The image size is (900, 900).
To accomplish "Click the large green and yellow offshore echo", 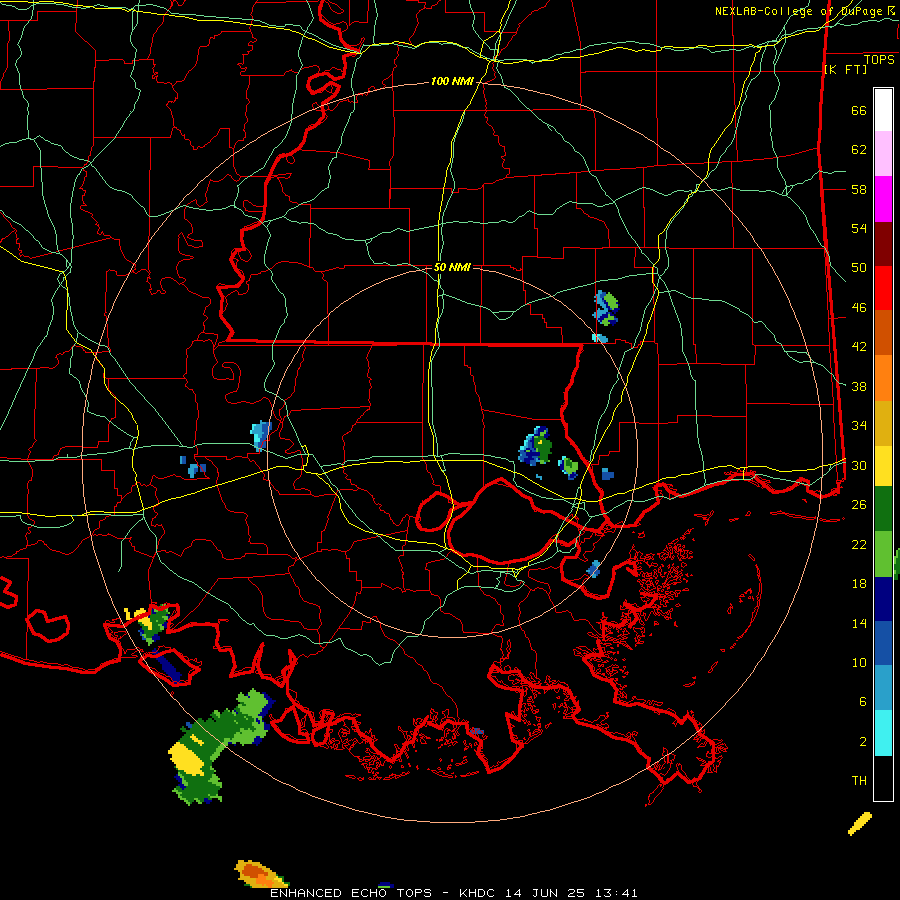I will pos(218,746).
